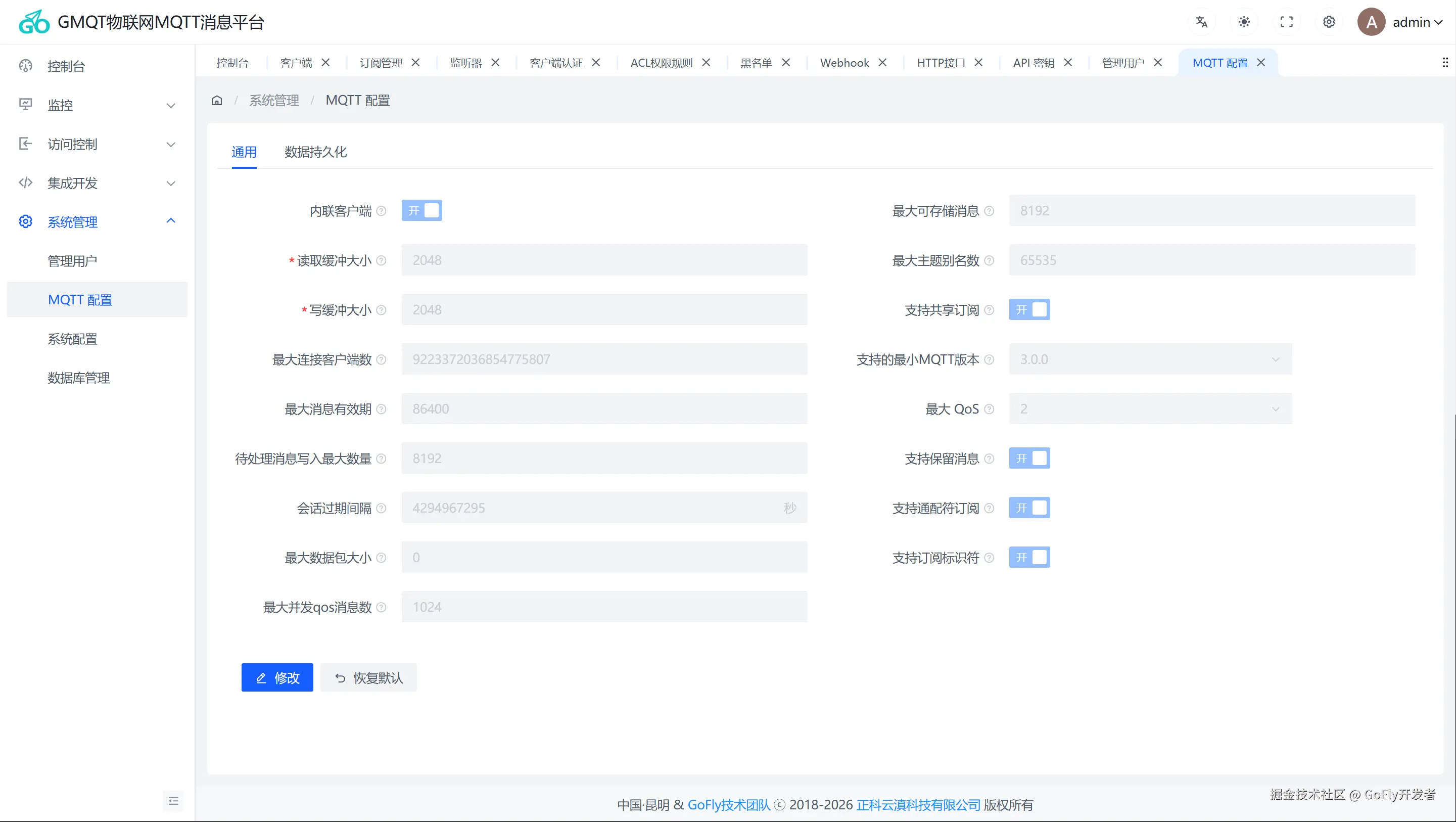Toggle the 支持共享订阅 switch
This screenshot has height=822, width=1456.
click(x=1029, y=310)
